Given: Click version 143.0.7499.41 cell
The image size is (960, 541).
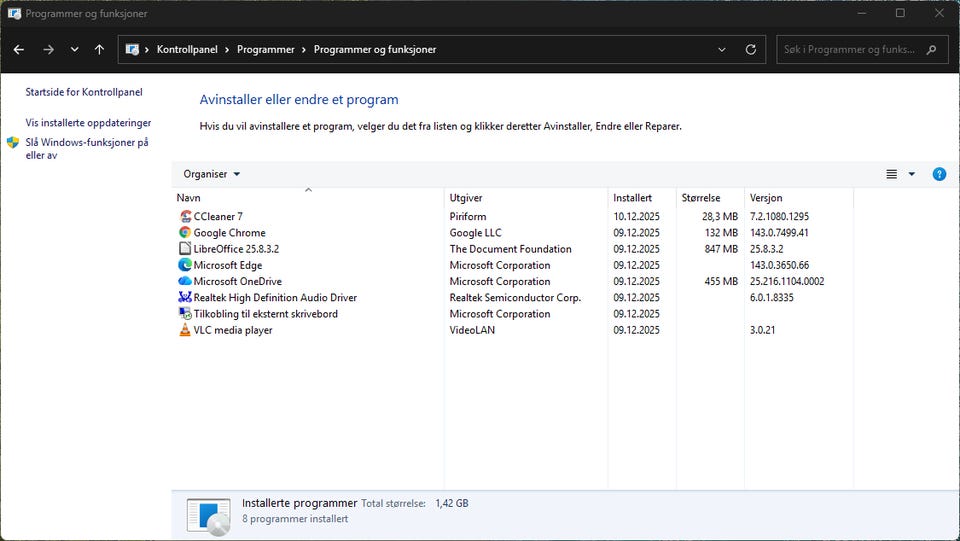Looking at the screenshot, I should (779, 233).
